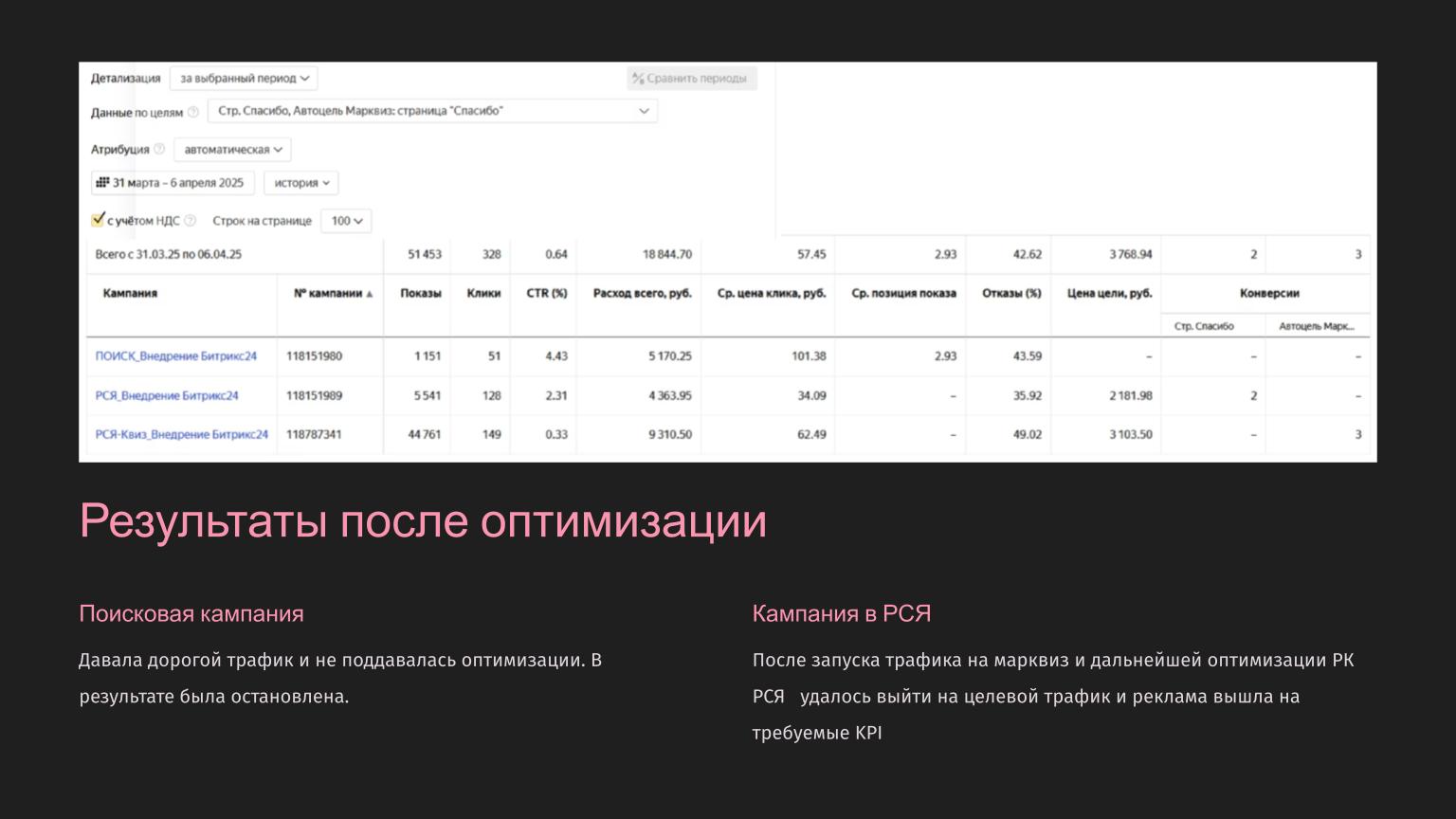Click the totals row label 'Всего с 31.03.25 по 06.04.25'
The image size is (1456, 819).
click(x=169, y=255)
